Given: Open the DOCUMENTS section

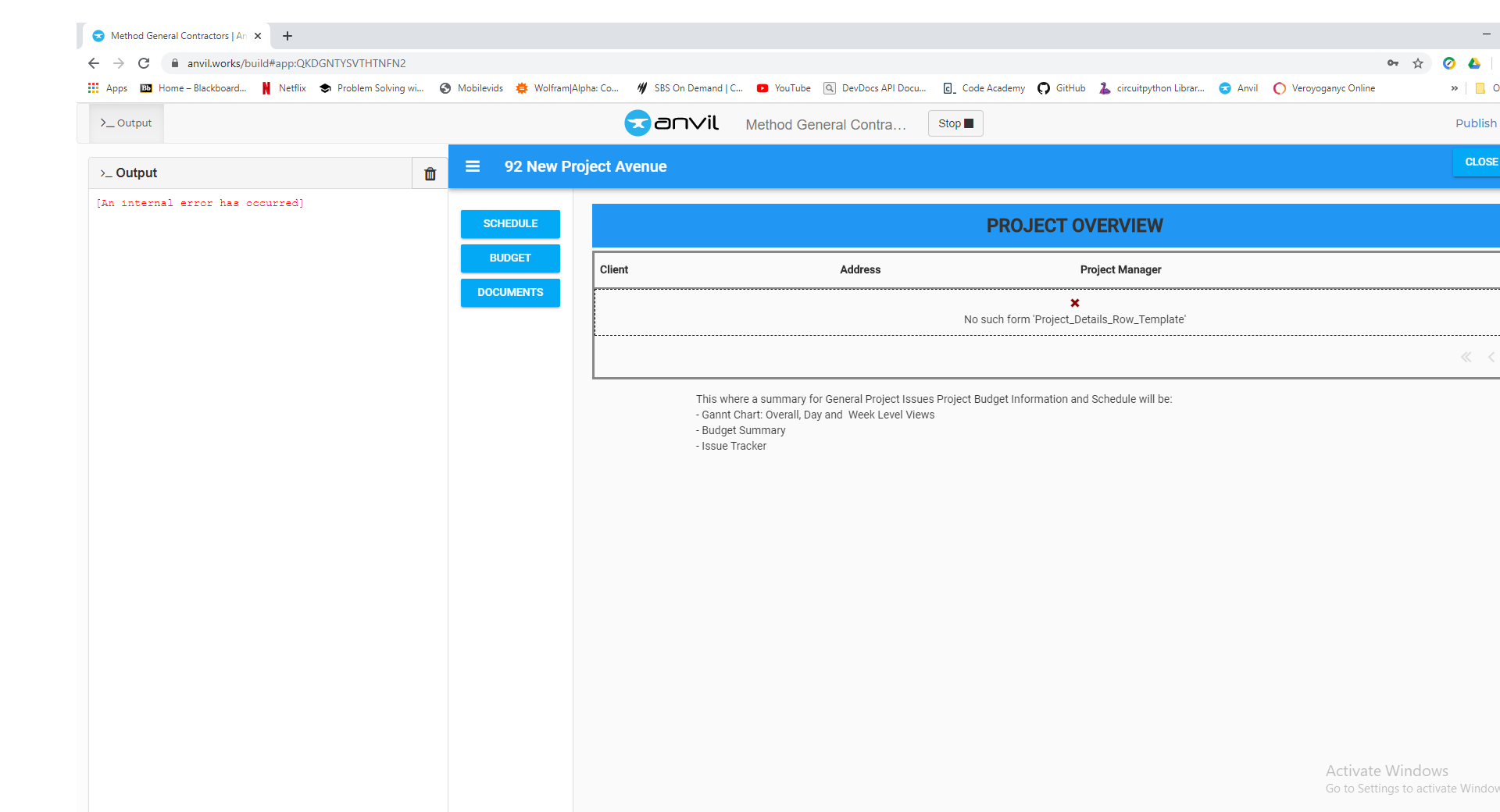Looking at the screenshot, I should pos(510,293).
